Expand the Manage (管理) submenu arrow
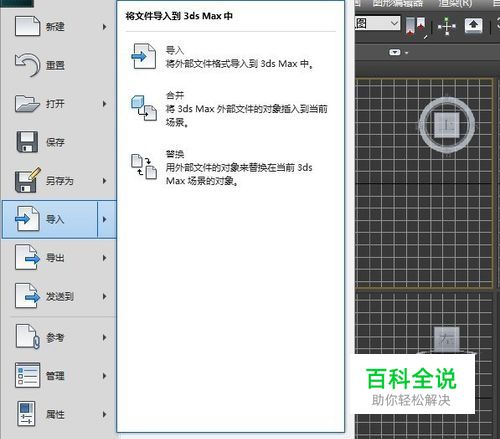This screenshot has width=500, height=439. coord(105,376)
